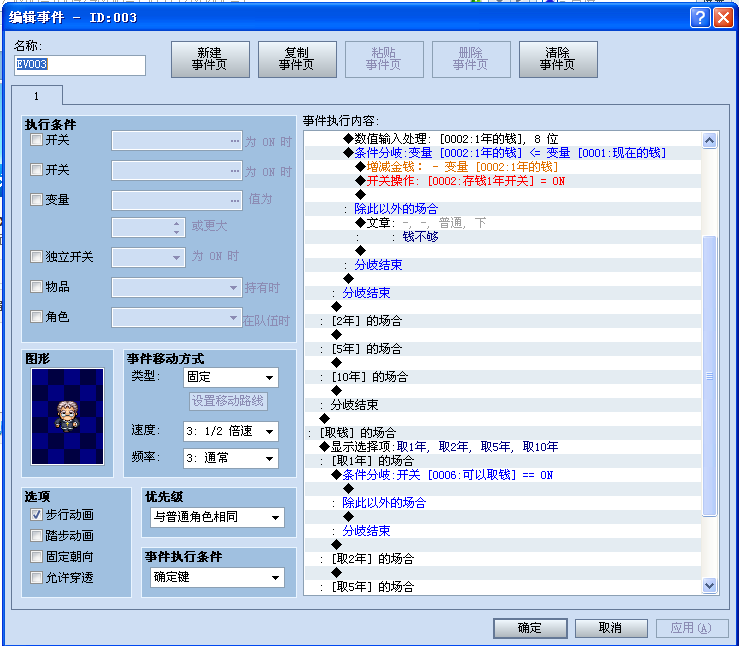Click the 清除事件页 button
Image resolution: width=739 pixels, height=646 pixels.
pos(558,59)
